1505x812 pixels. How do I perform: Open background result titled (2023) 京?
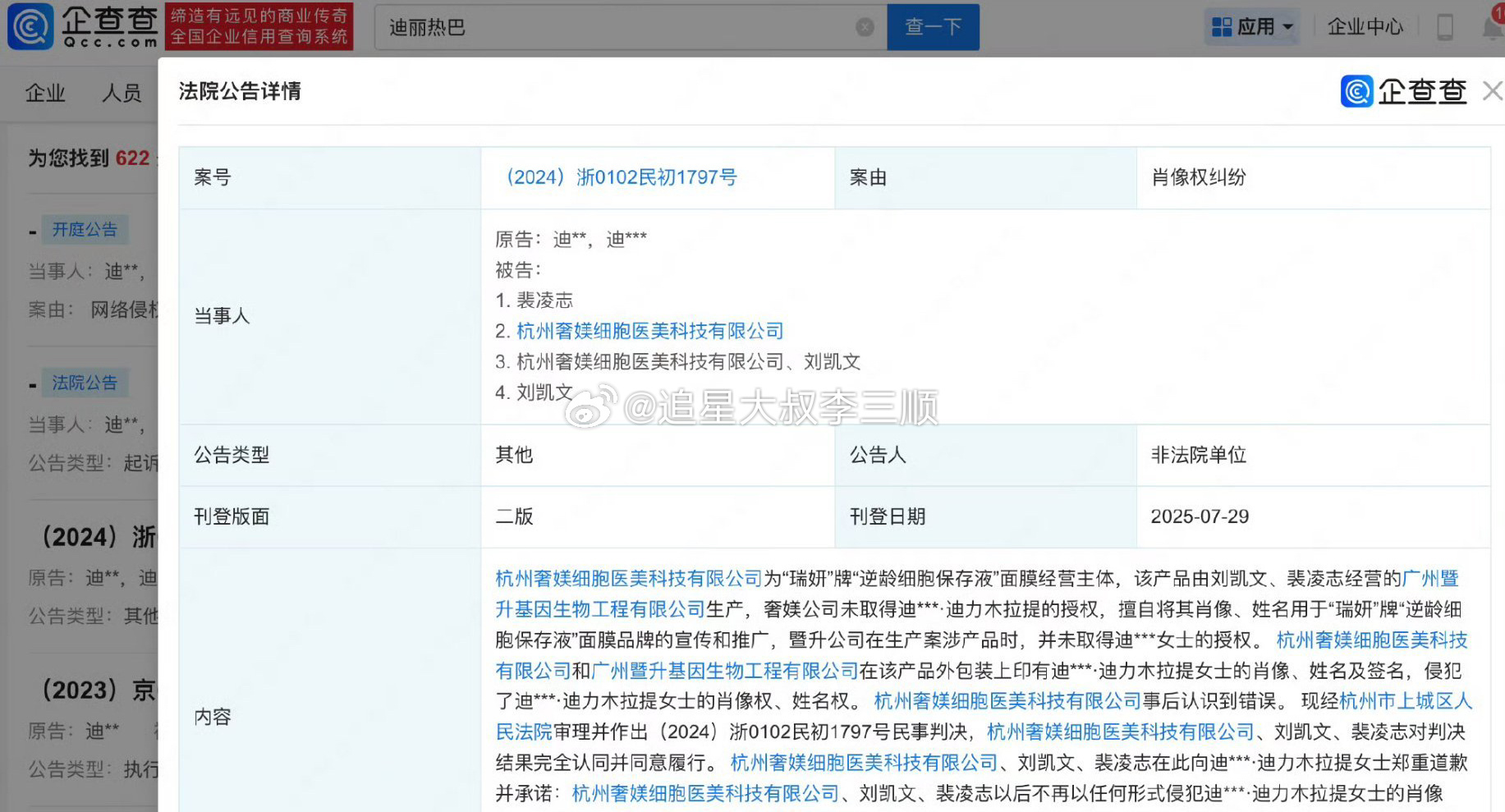[98, 690]
